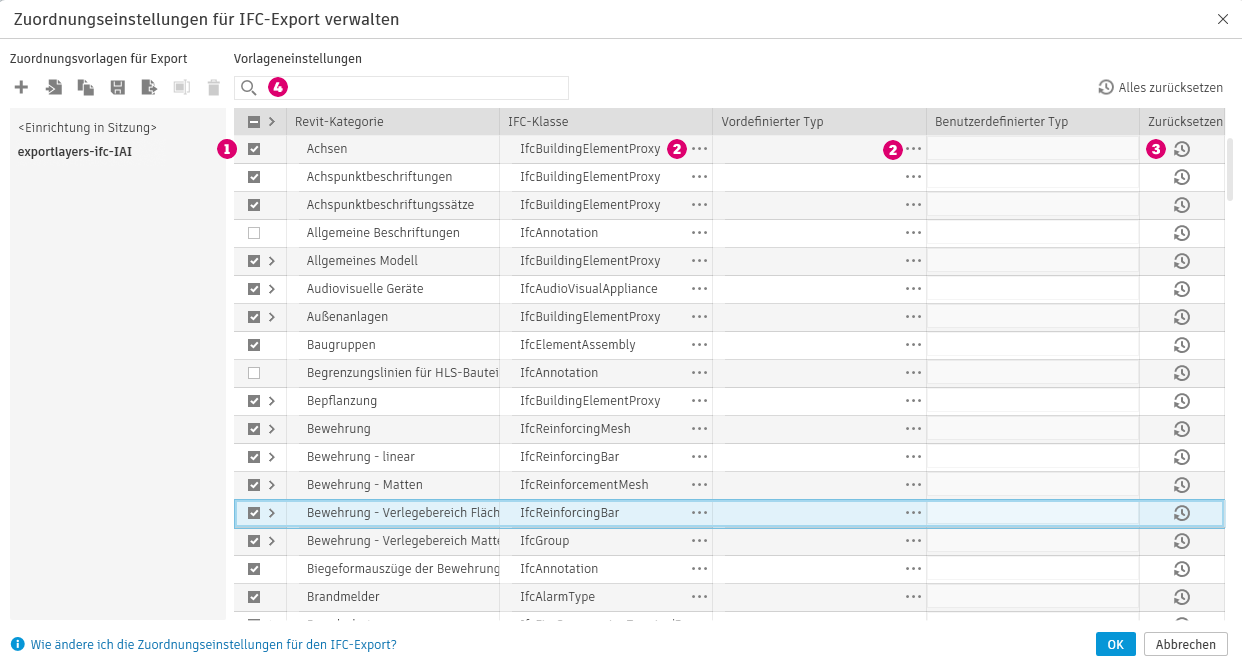Expand all rows using header chevron
This screenshot has height=664, width=1242.
pos(272,122)
